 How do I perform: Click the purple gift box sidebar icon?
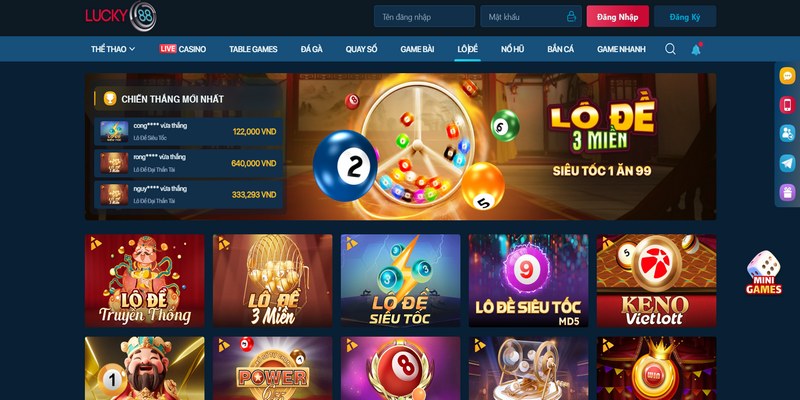(x=787, y=192)
